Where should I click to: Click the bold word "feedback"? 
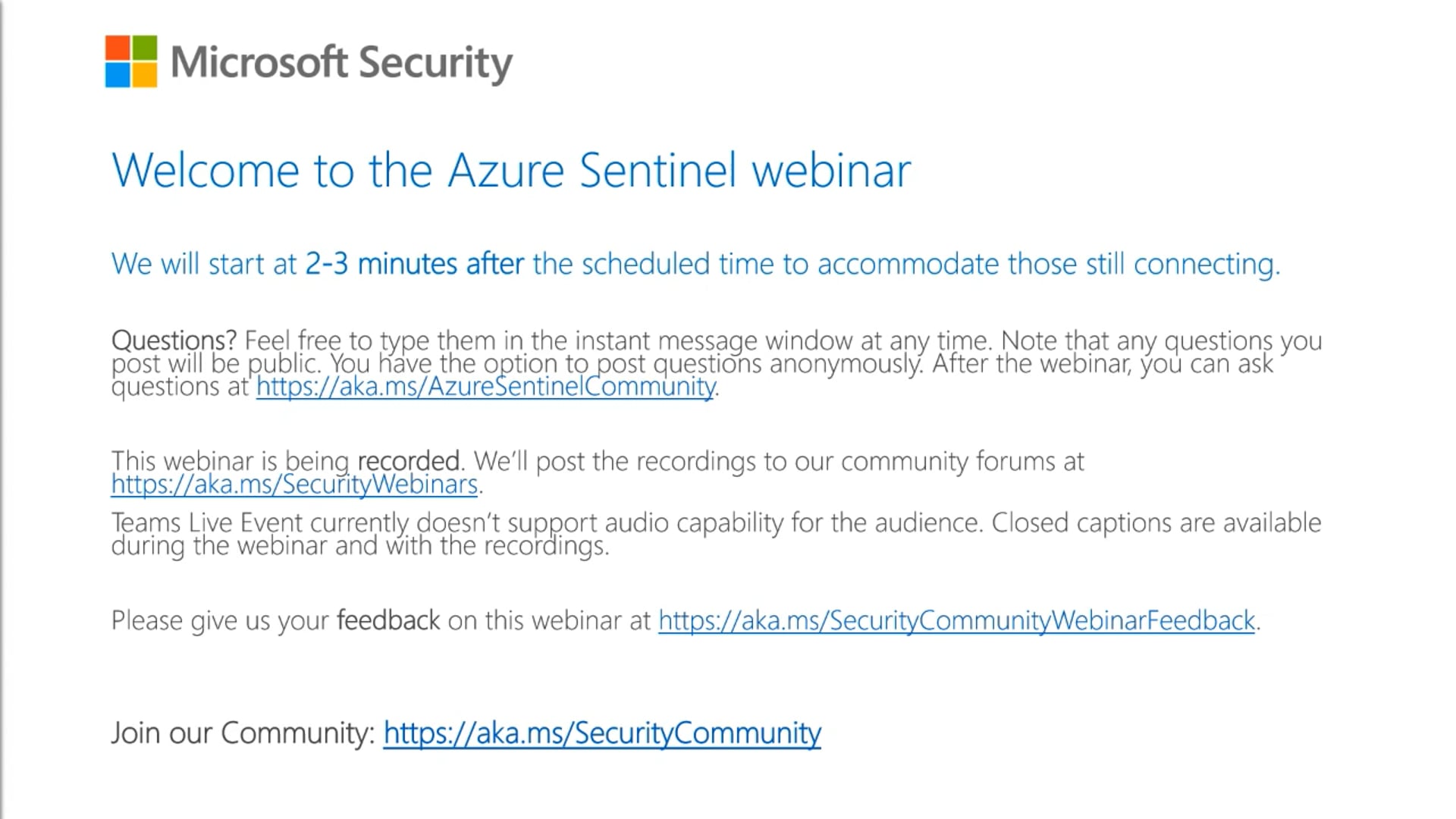point(388,620)
